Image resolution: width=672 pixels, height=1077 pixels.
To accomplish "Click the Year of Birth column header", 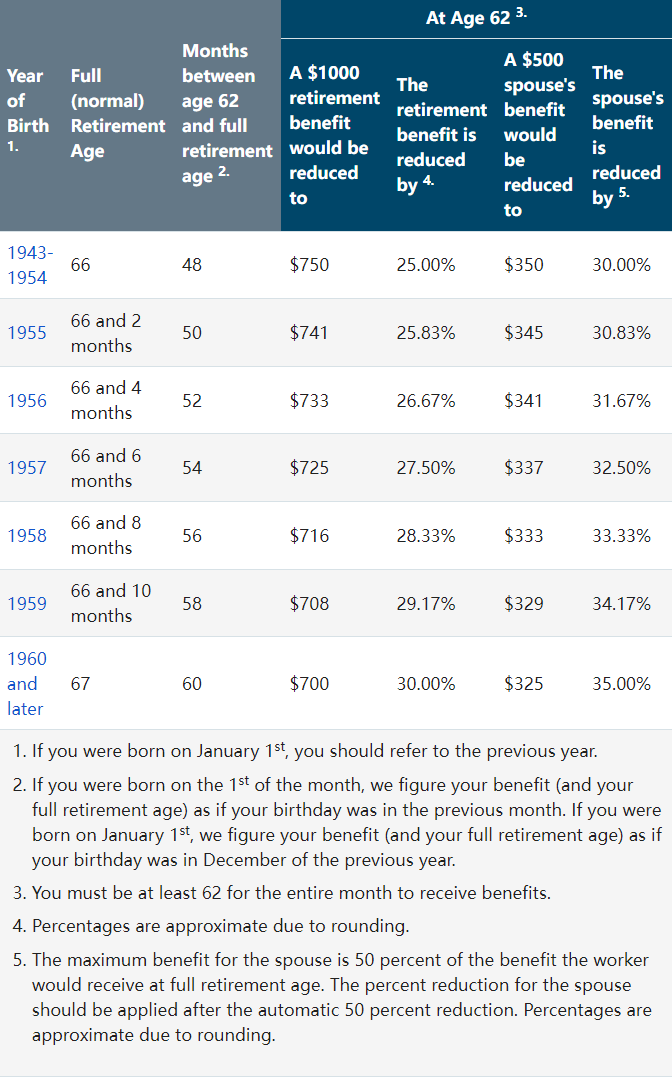I will tap(27, 110).
